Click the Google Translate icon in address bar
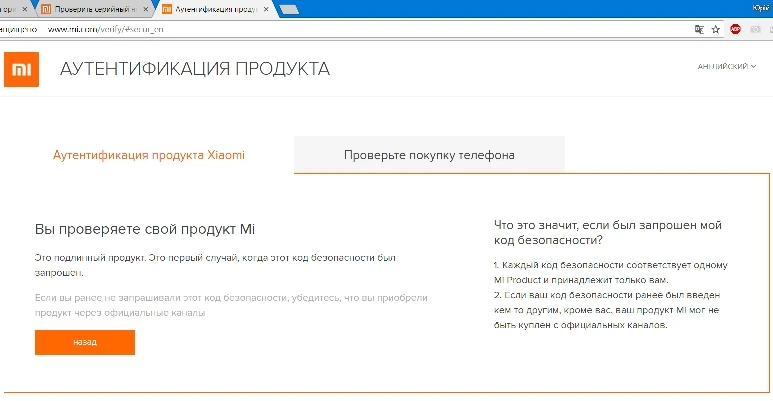The image size is (773, 401). point(699,30)
